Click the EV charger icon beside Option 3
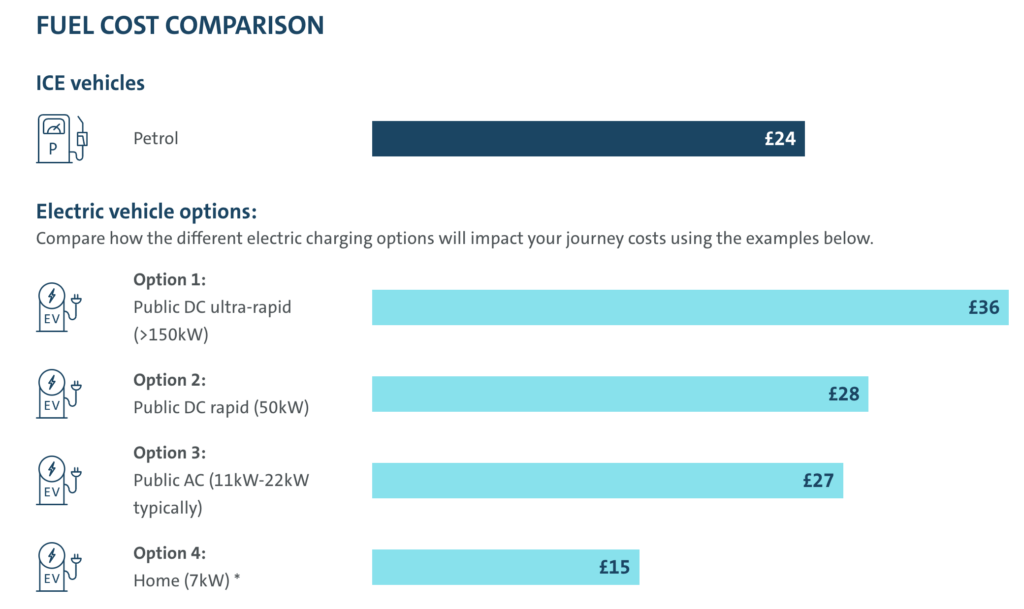 point(59,479)
